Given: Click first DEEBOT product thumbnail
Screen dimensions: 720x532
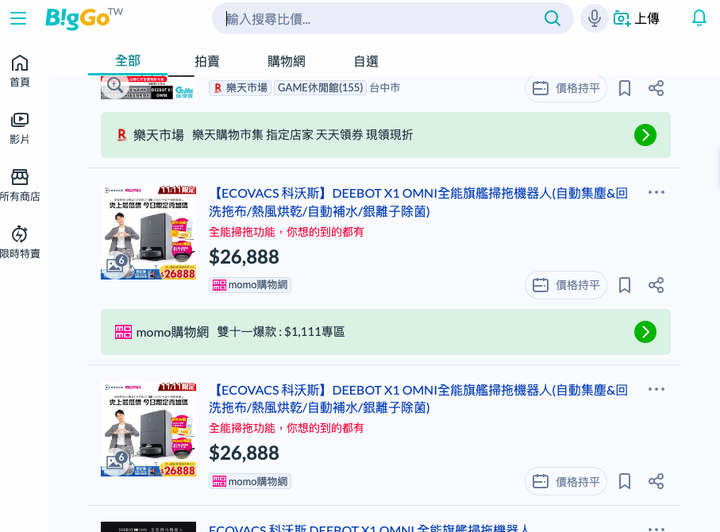Looking at the screenshot, I should coord(148,232).
